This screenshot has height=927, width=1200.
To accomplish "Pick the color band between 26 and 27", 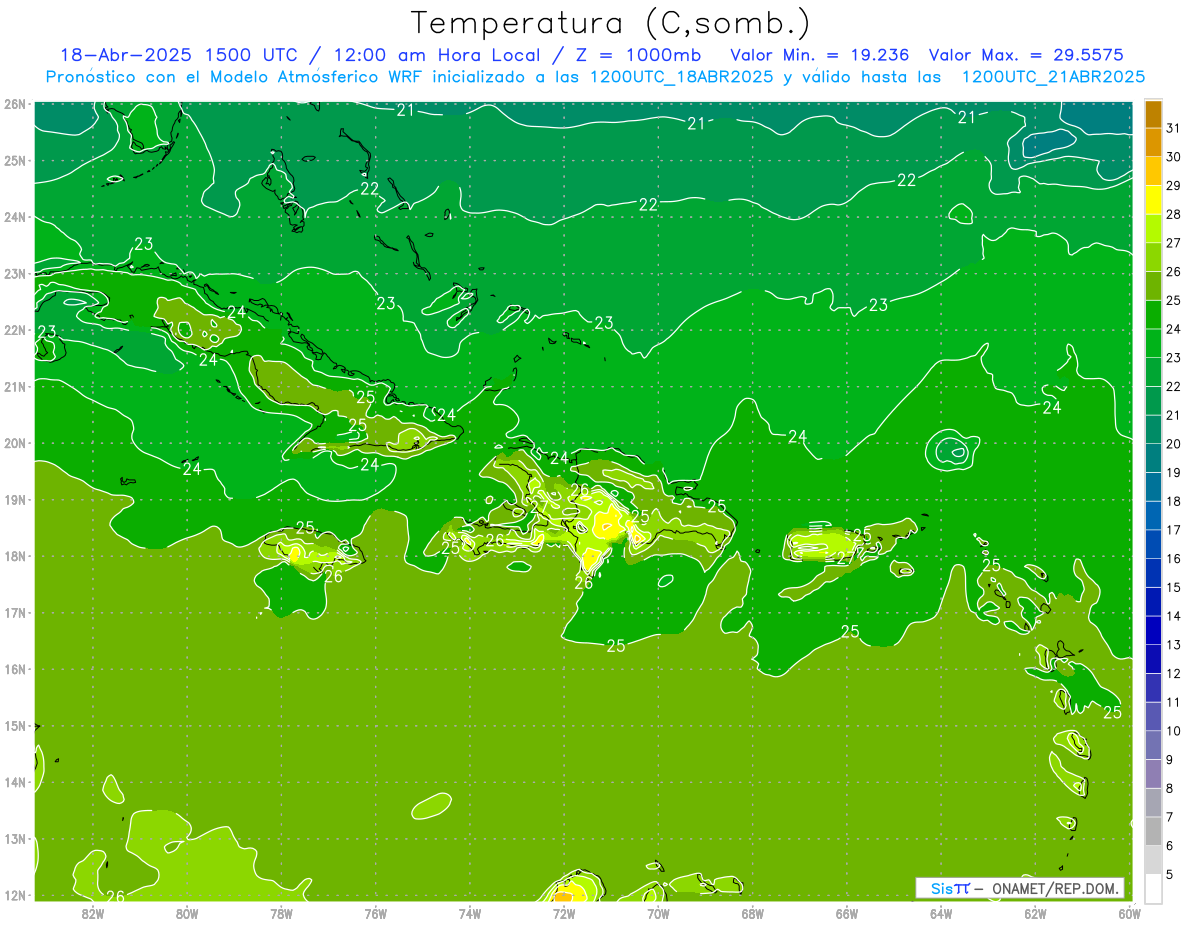I will coord(1153,257).
